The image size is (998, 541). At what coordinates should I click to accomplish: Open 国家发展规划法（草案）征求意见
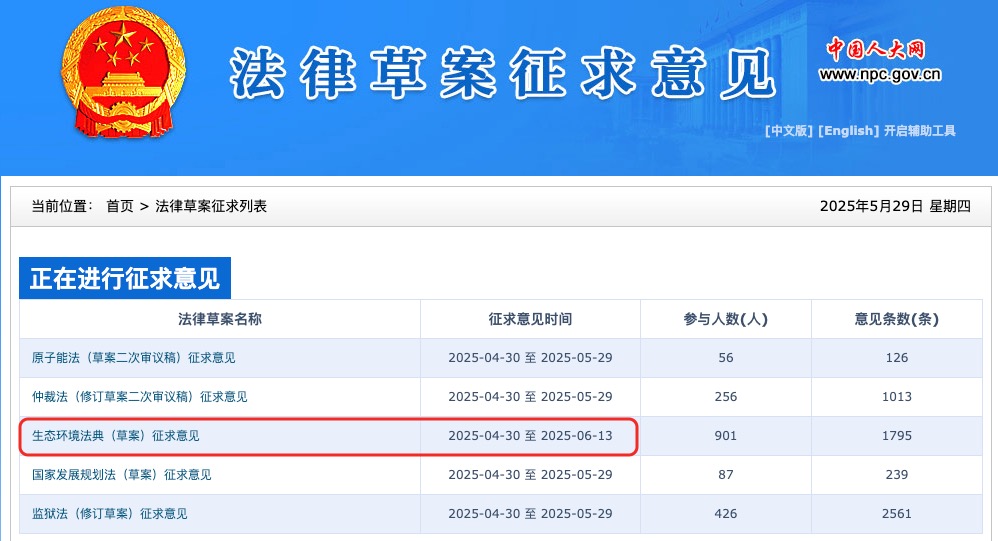121,475
